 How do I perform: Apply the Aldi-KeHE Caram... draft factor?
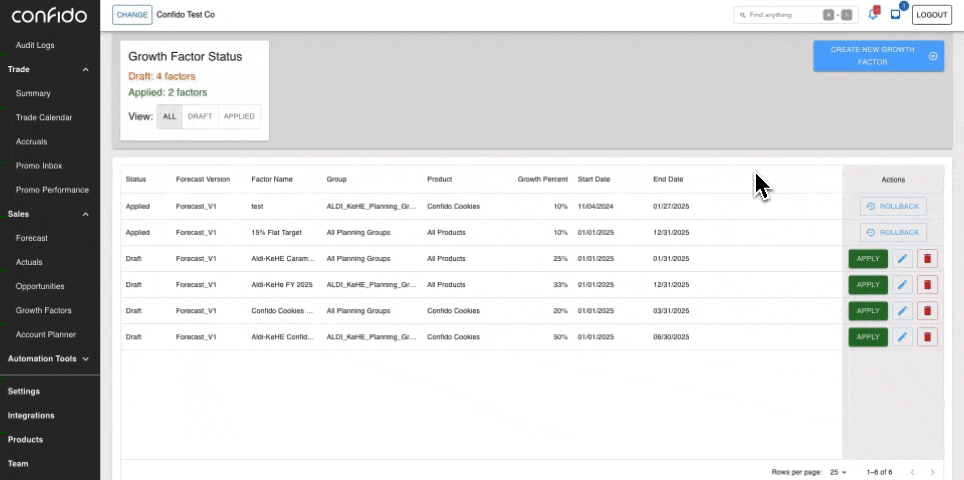point(868,259)
